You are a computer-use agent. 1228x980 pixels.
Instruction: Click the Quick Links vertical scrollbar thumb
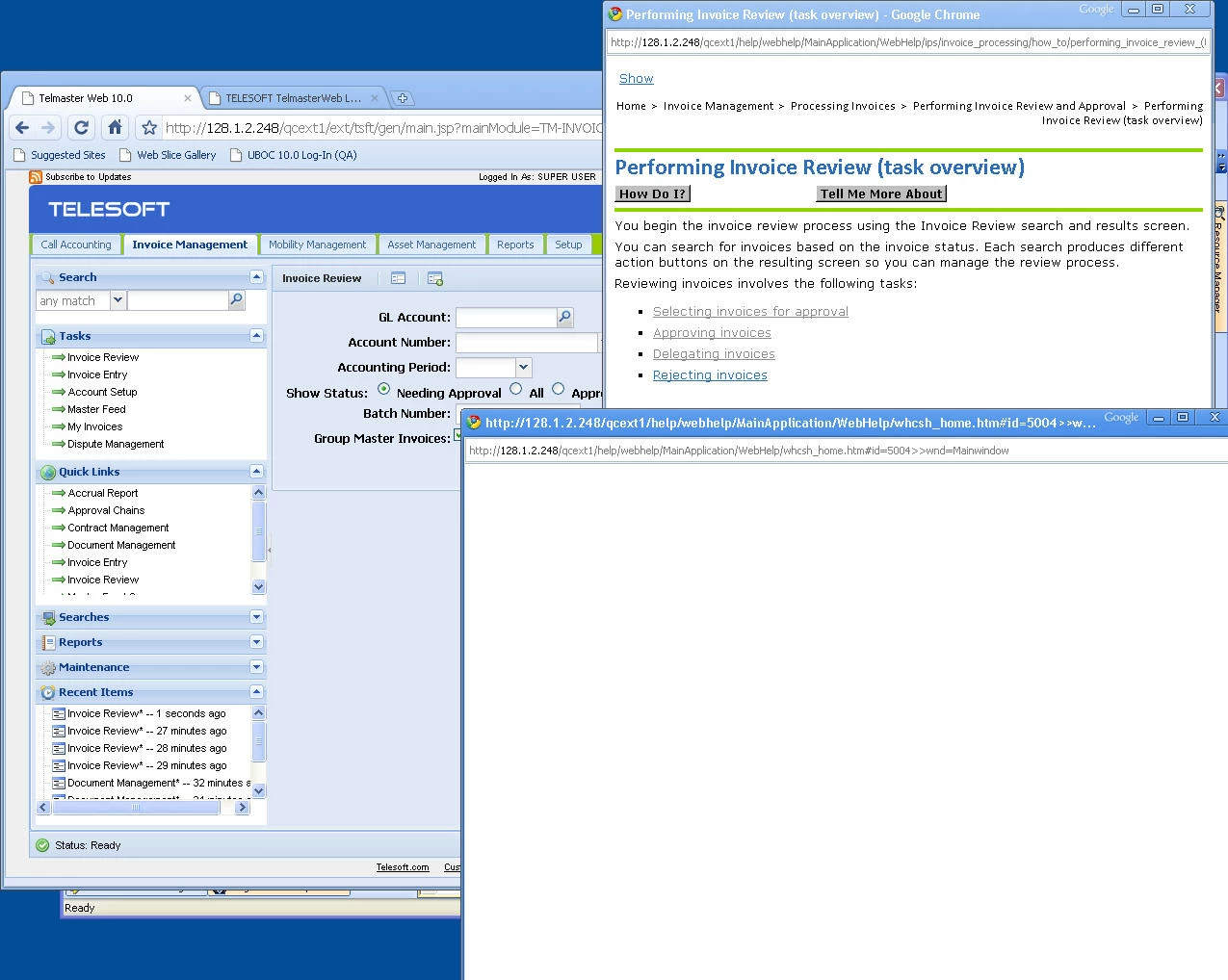pos(258,530)
